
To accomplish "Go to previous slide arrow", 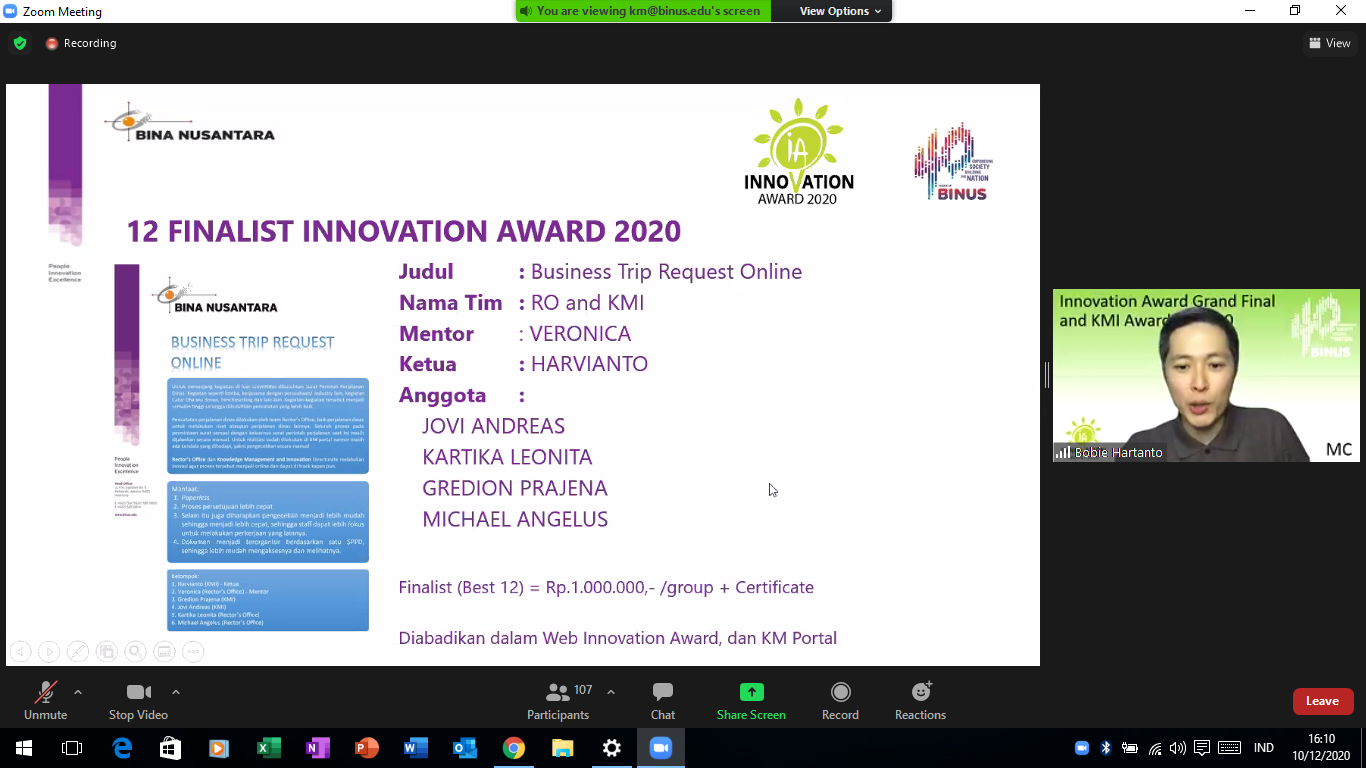I will pyautogui.click(x=20, y=652).
